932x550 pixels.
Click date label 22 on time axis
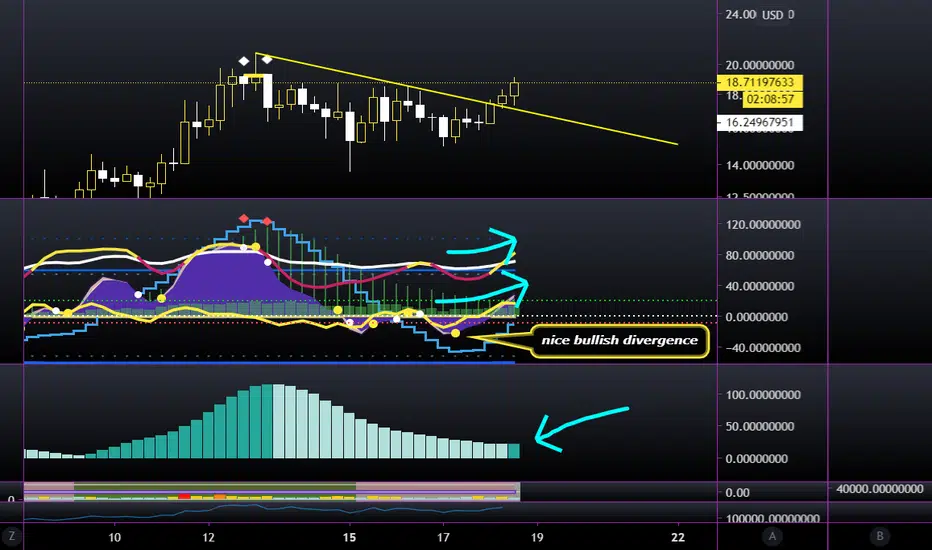pyautogui.click(x=678, y=538)
